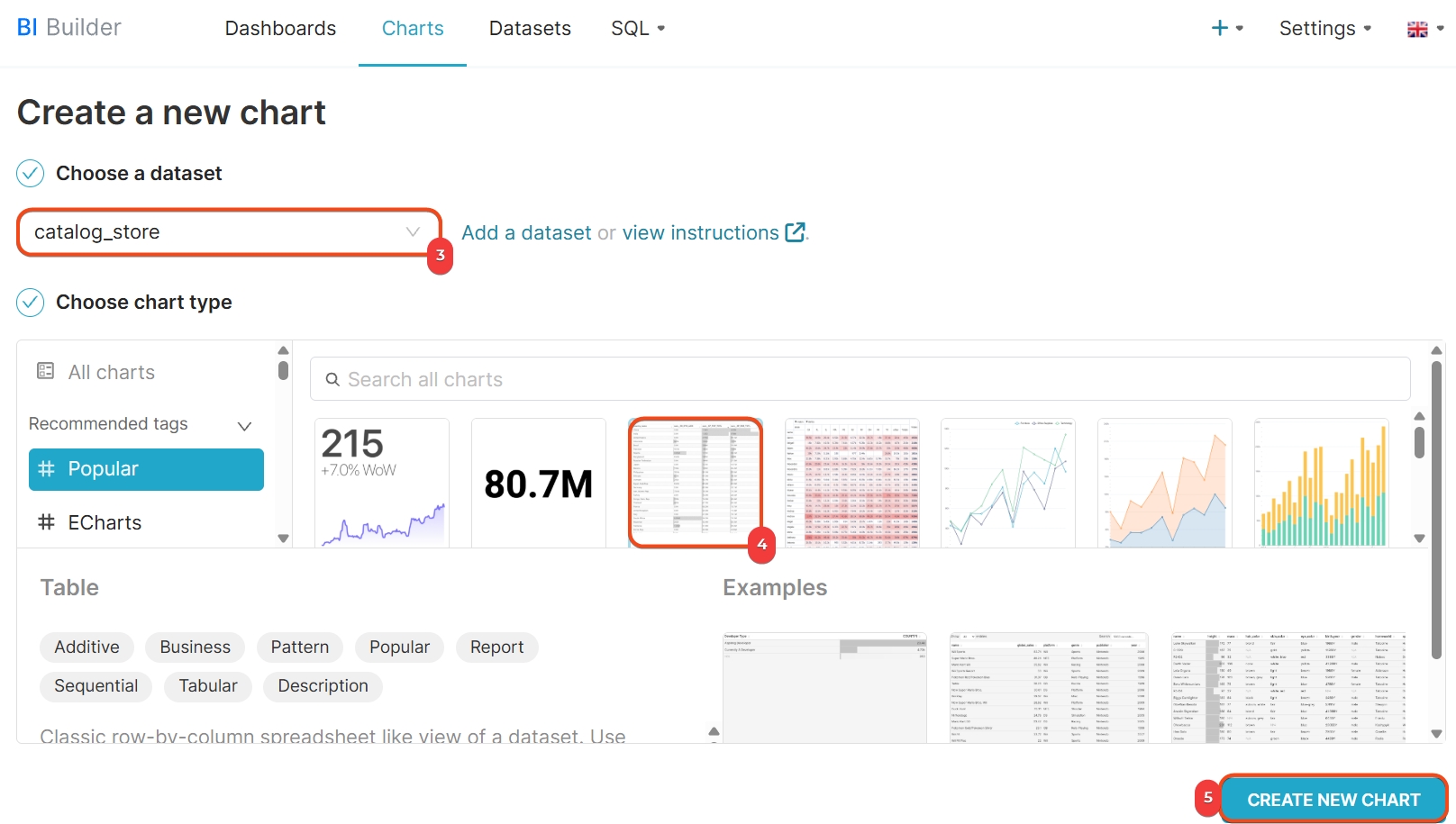Open the plus add-new menu
This screenshot has height=824, width=1456.
pyautogui.click(x=1226, y=28)
